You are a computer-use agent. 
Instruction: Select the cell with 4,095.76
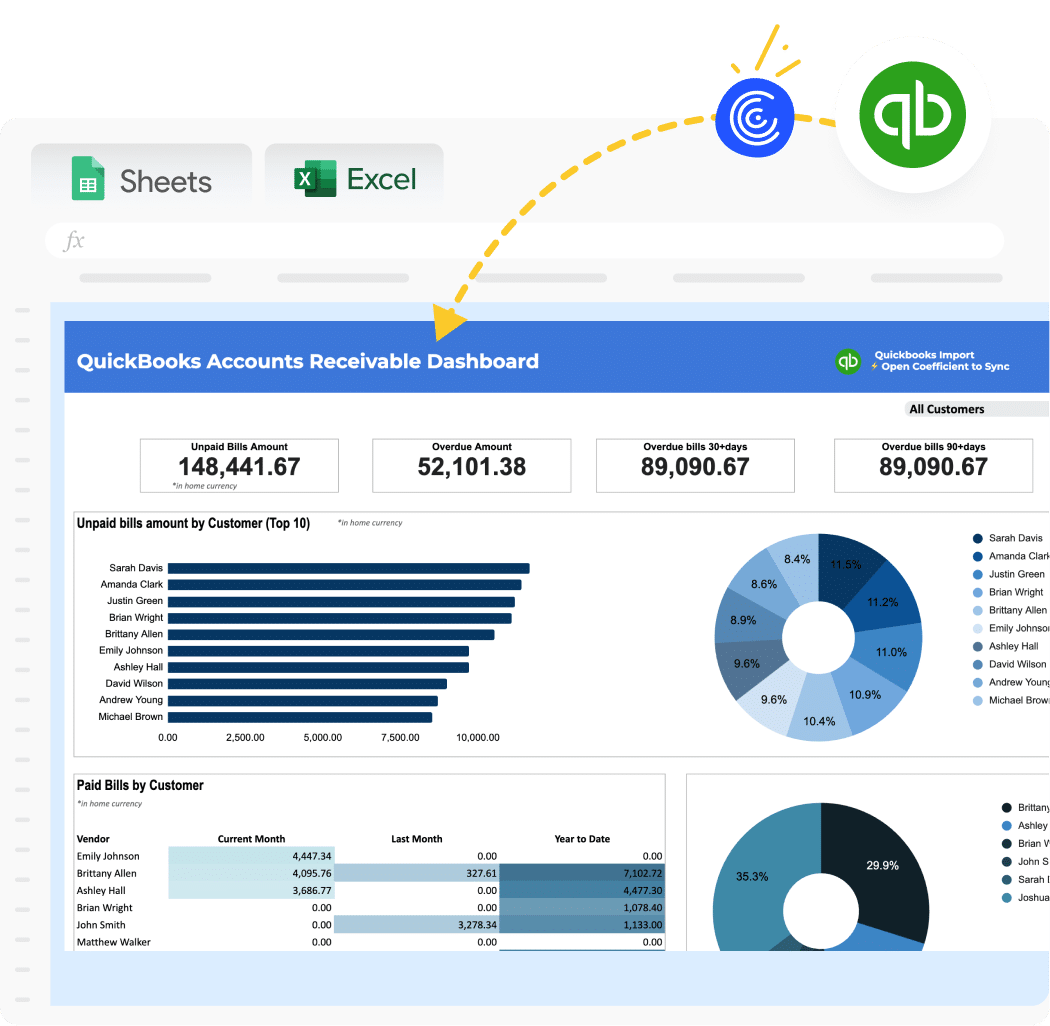251,874
